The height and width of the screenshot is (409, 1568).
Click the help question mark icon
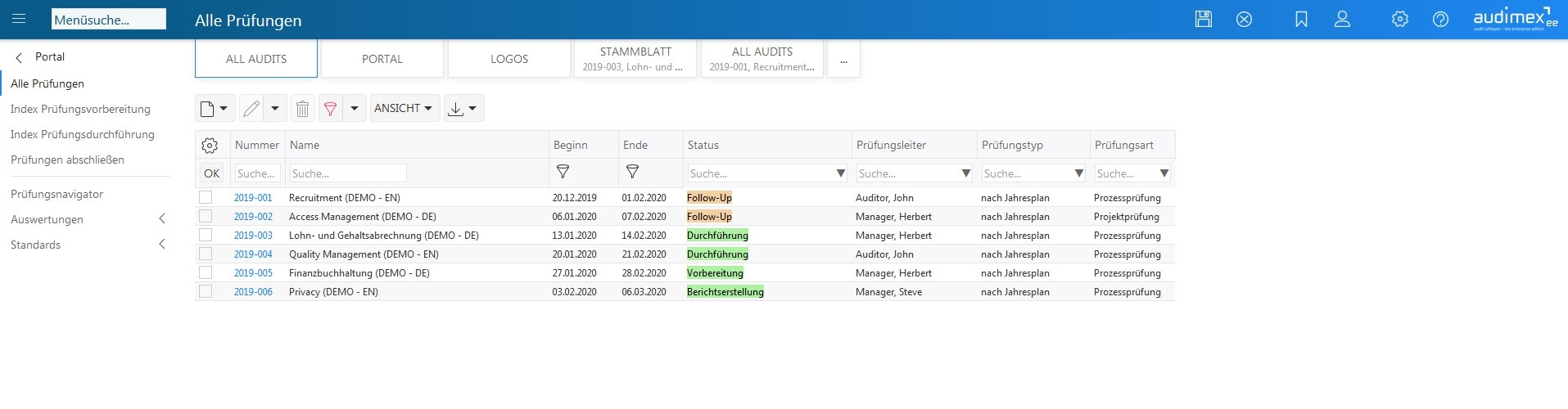[x=1440, y=20]
